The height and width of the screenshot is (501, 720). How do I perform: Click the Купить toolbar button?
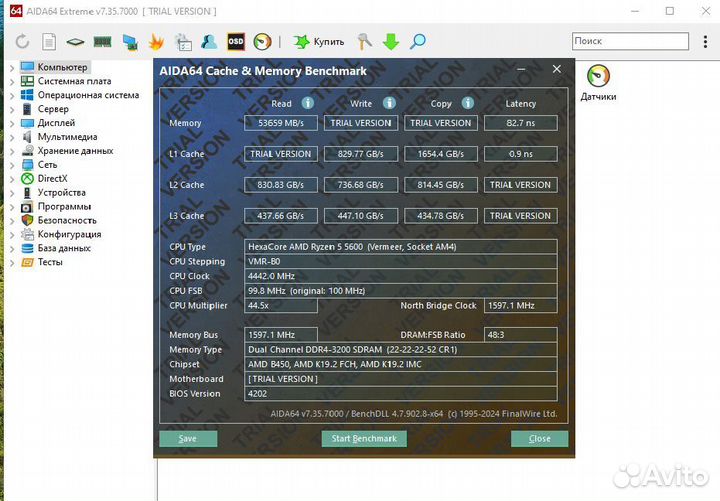tap(319, 42)
